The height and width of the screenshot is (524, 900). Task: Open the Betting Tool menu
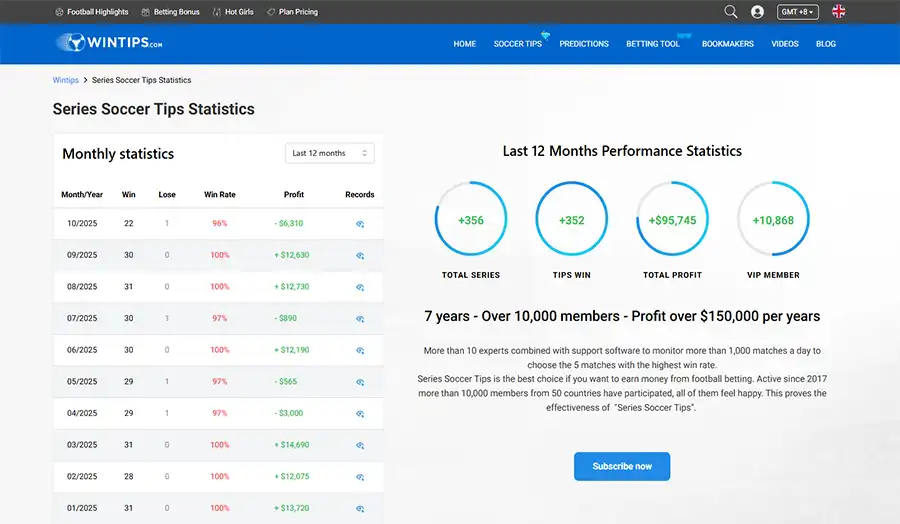pyautogui.click(x=652, y=44)
